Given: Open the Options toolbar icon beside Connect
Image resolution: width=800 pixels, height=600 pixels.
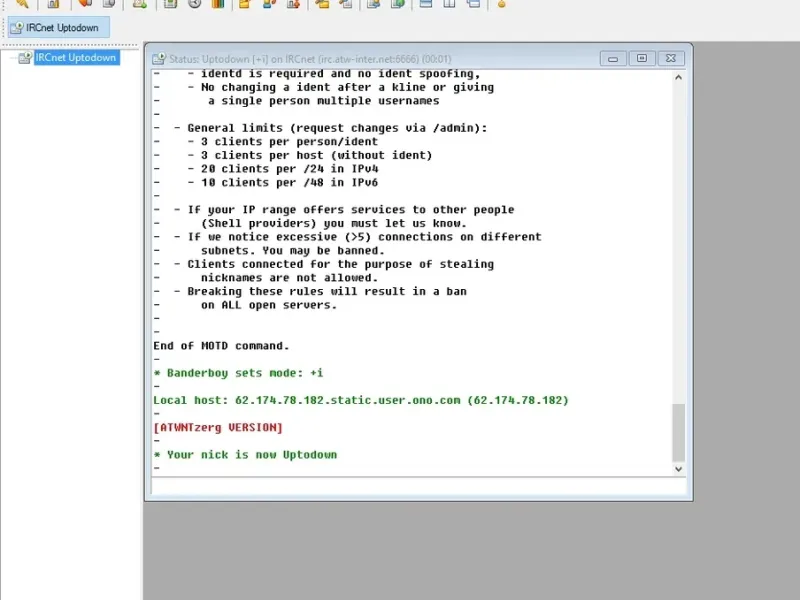Looking at the screenshot, I should point(53,4).
